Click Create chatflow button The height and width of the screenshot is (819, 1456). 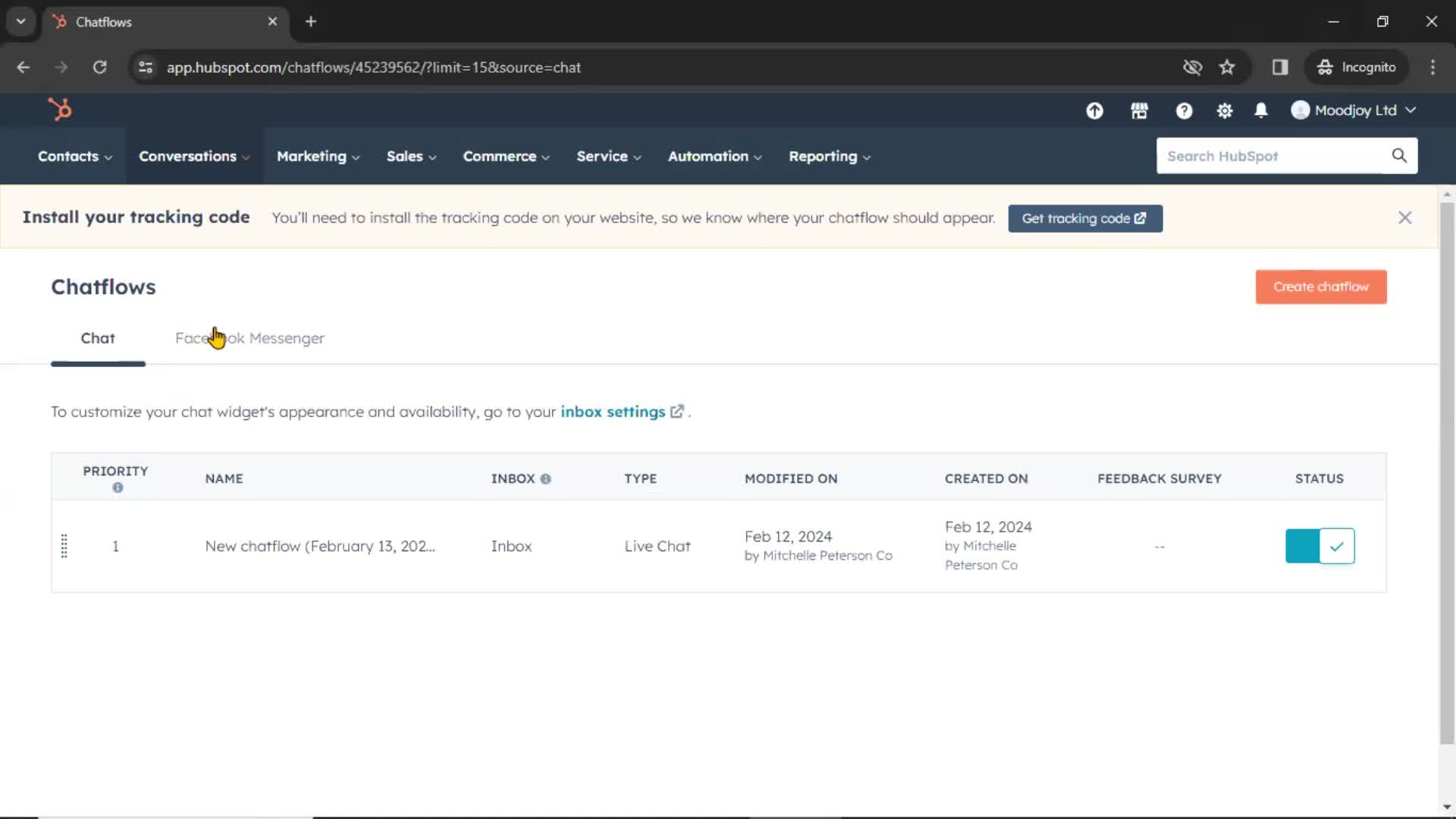1321,287
